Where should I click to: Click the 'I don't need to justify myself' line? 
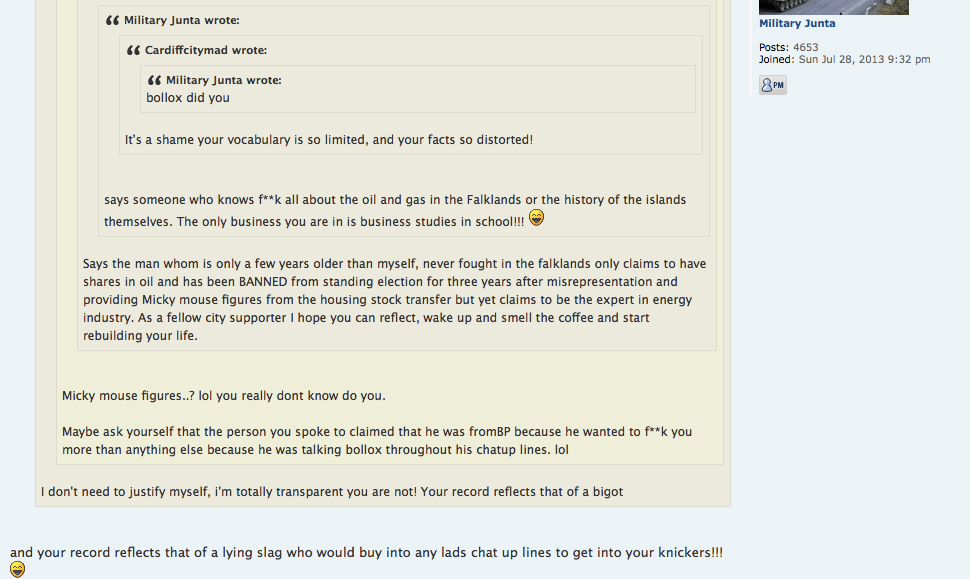tap(331, 492)
